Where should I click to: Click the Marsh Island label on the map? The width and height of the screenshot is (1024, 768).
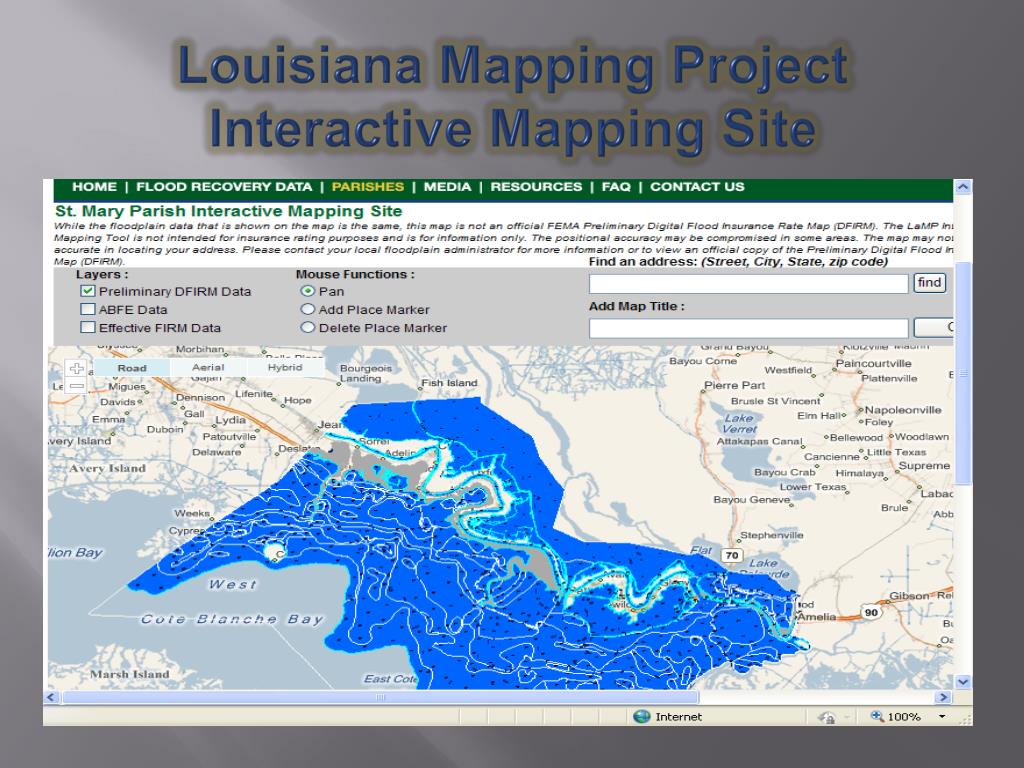point(129,674)
